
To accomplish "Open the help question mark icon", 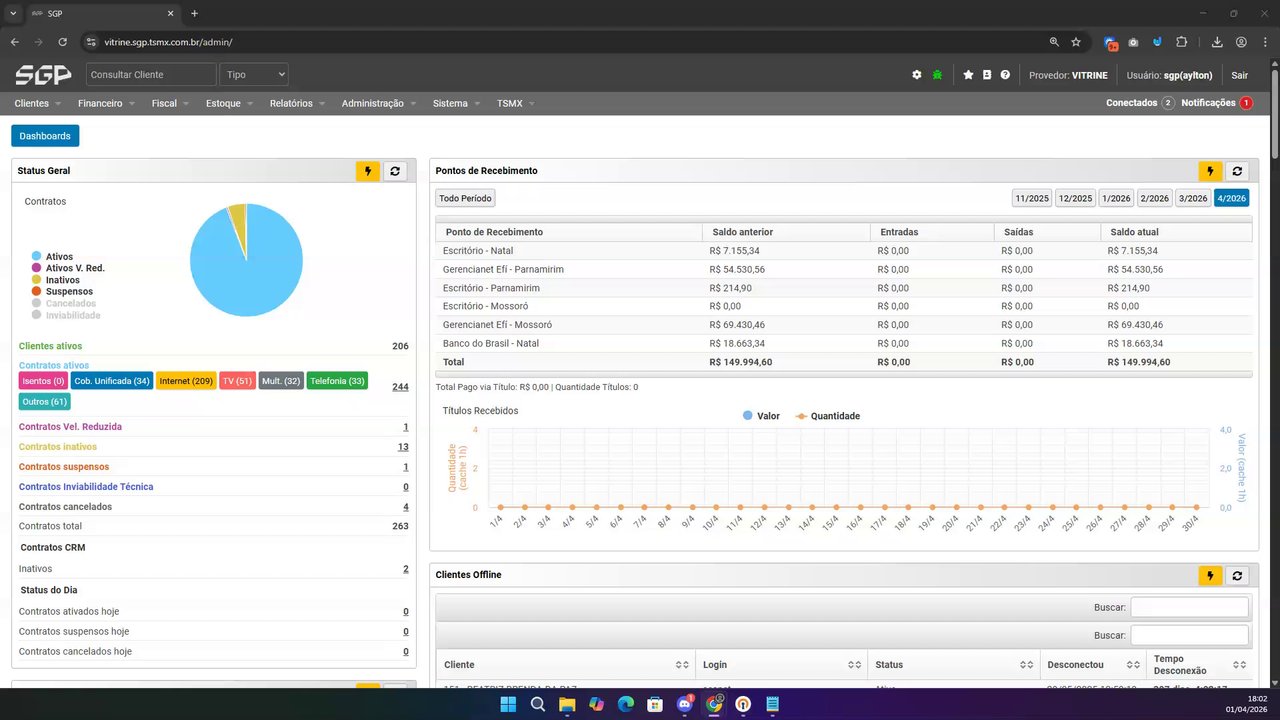I will pos(1005,75).
